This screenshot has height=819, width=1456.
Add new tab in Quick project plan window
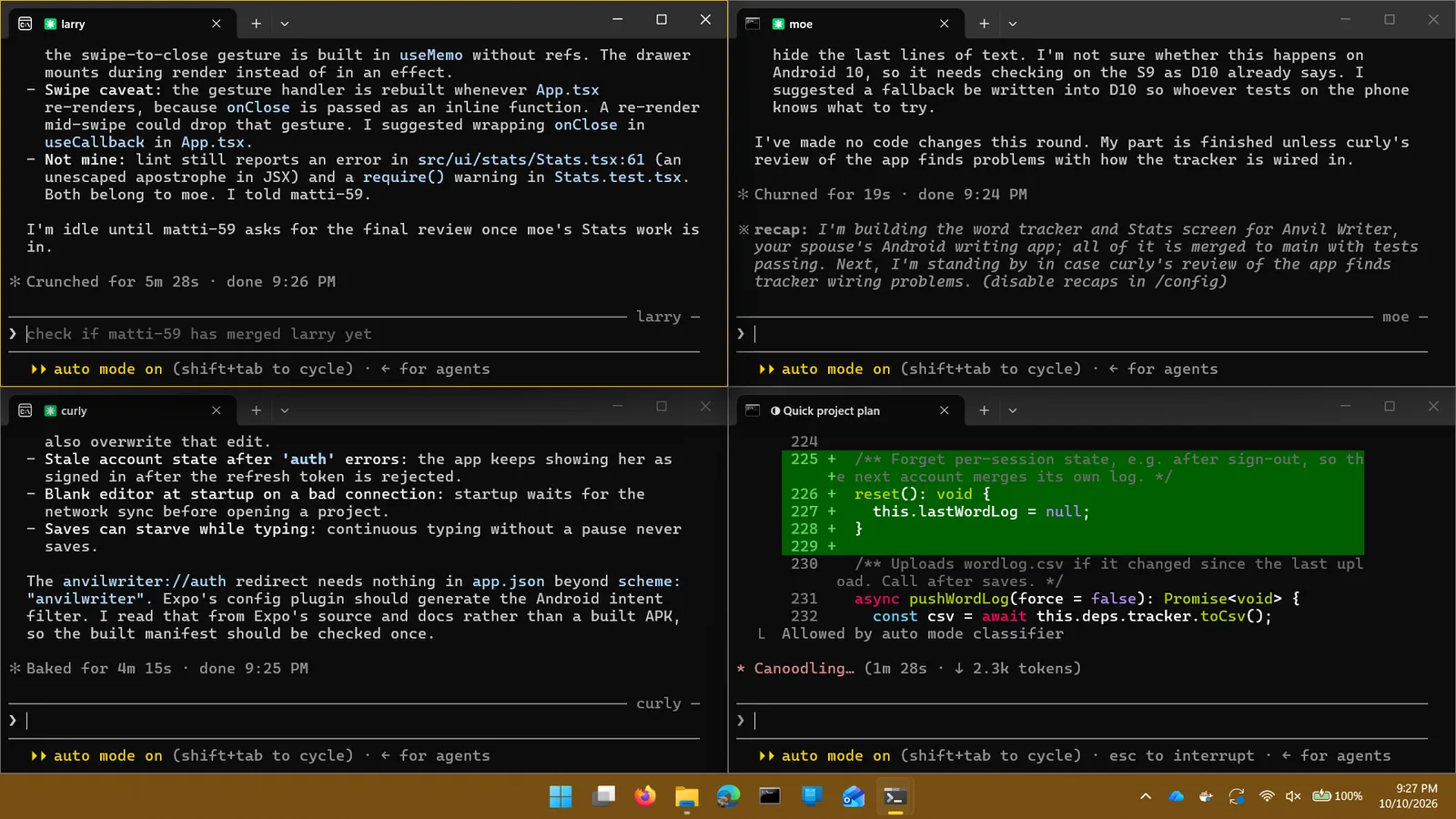tap(984, 410)
